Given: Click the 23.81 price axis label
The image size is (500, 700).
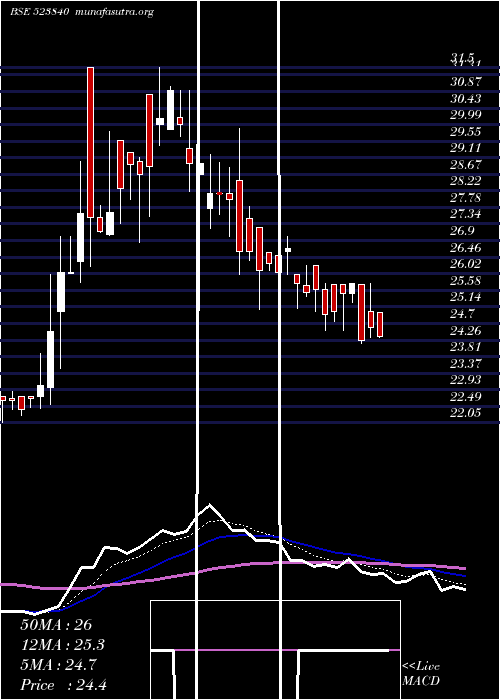Looking at the screenshot, I should coord(466,346).
